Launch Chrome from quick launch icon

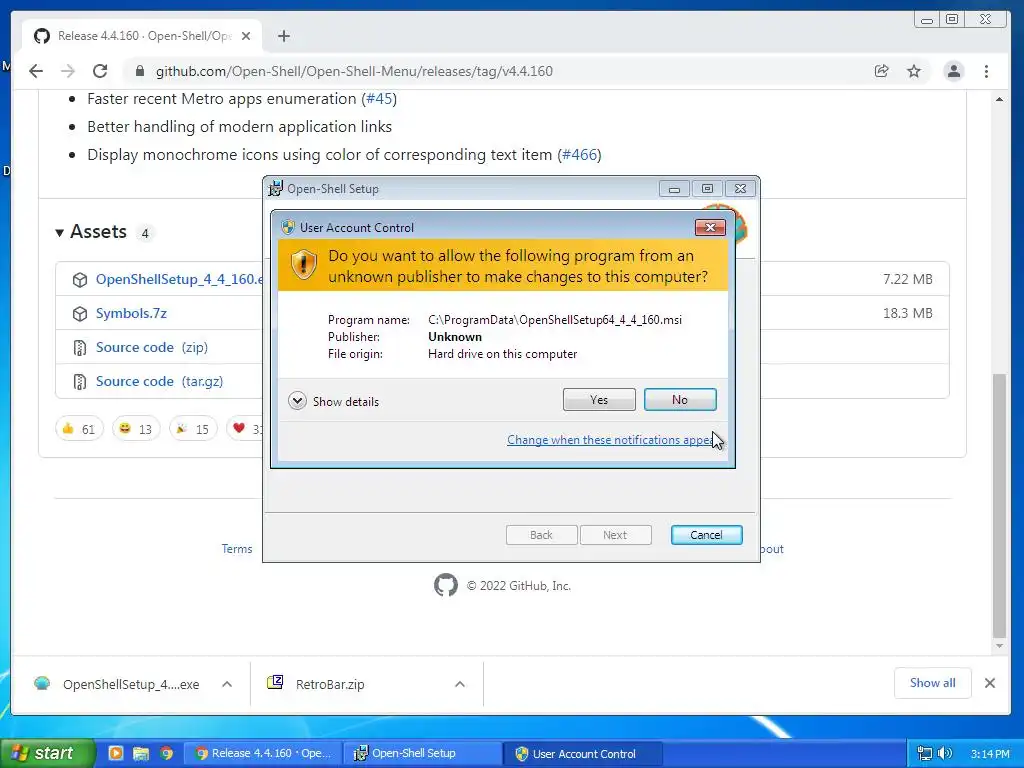pyautogui.click(x=167, y=753)
